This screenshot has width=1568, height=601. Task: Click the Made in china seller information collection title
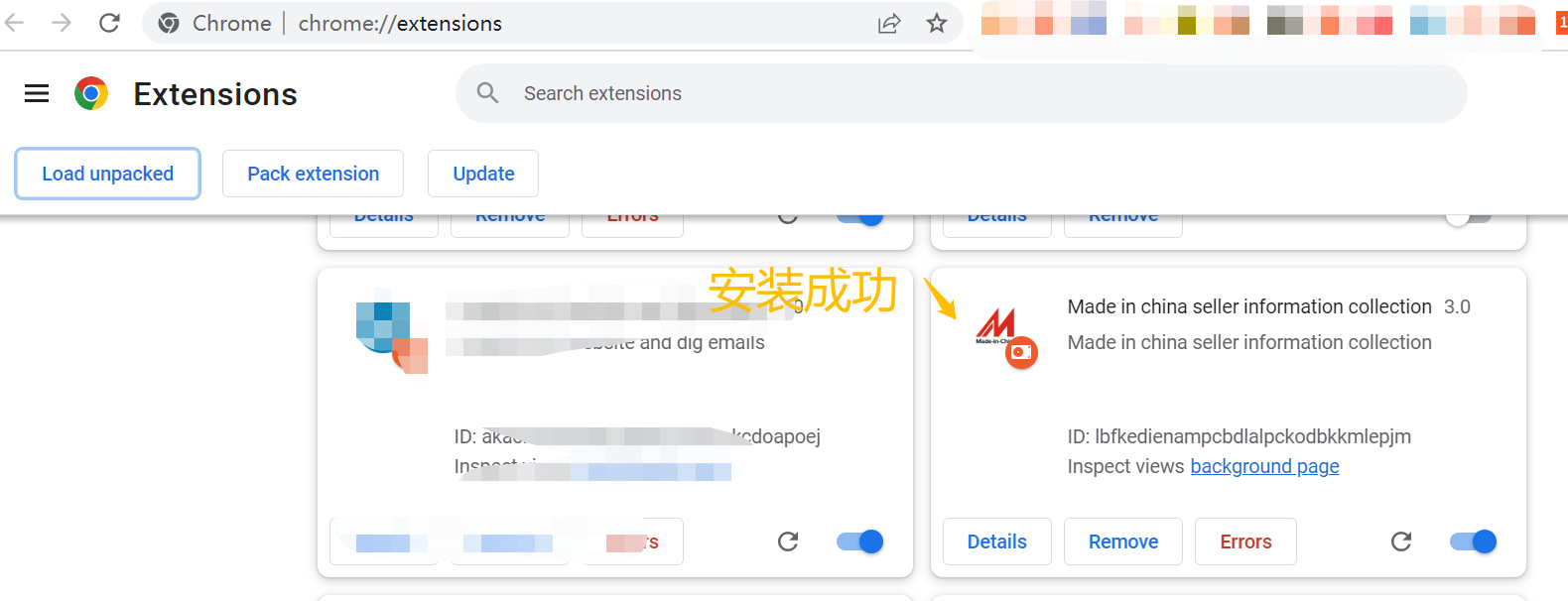1249,306
